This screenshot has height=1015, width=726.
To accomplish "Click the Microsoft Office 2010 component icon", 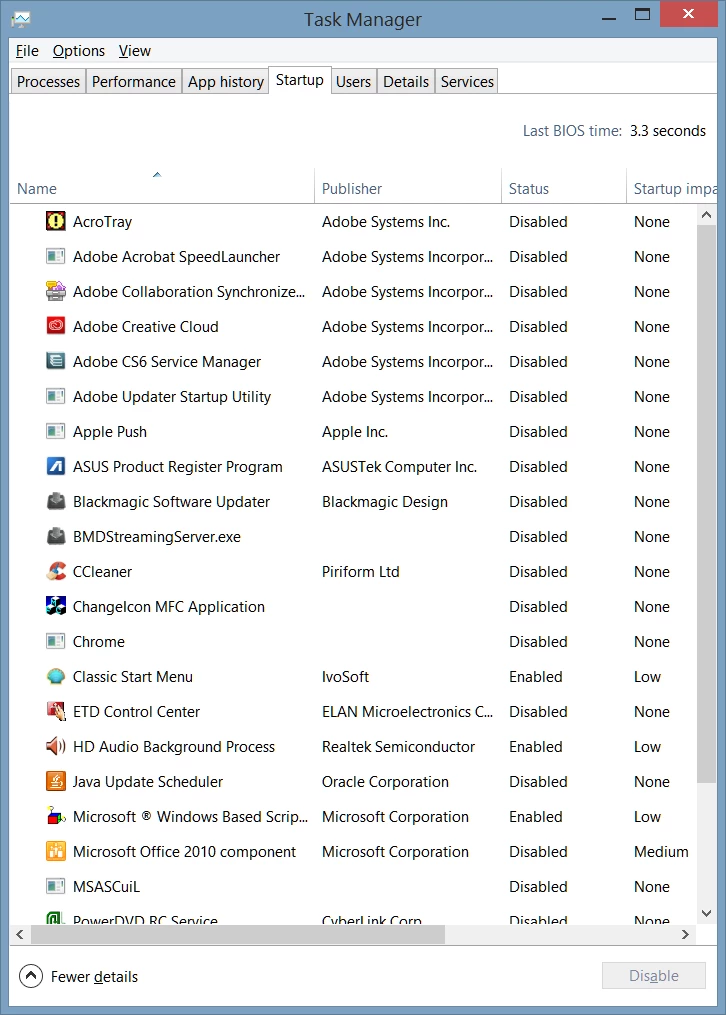I will 56,851.
